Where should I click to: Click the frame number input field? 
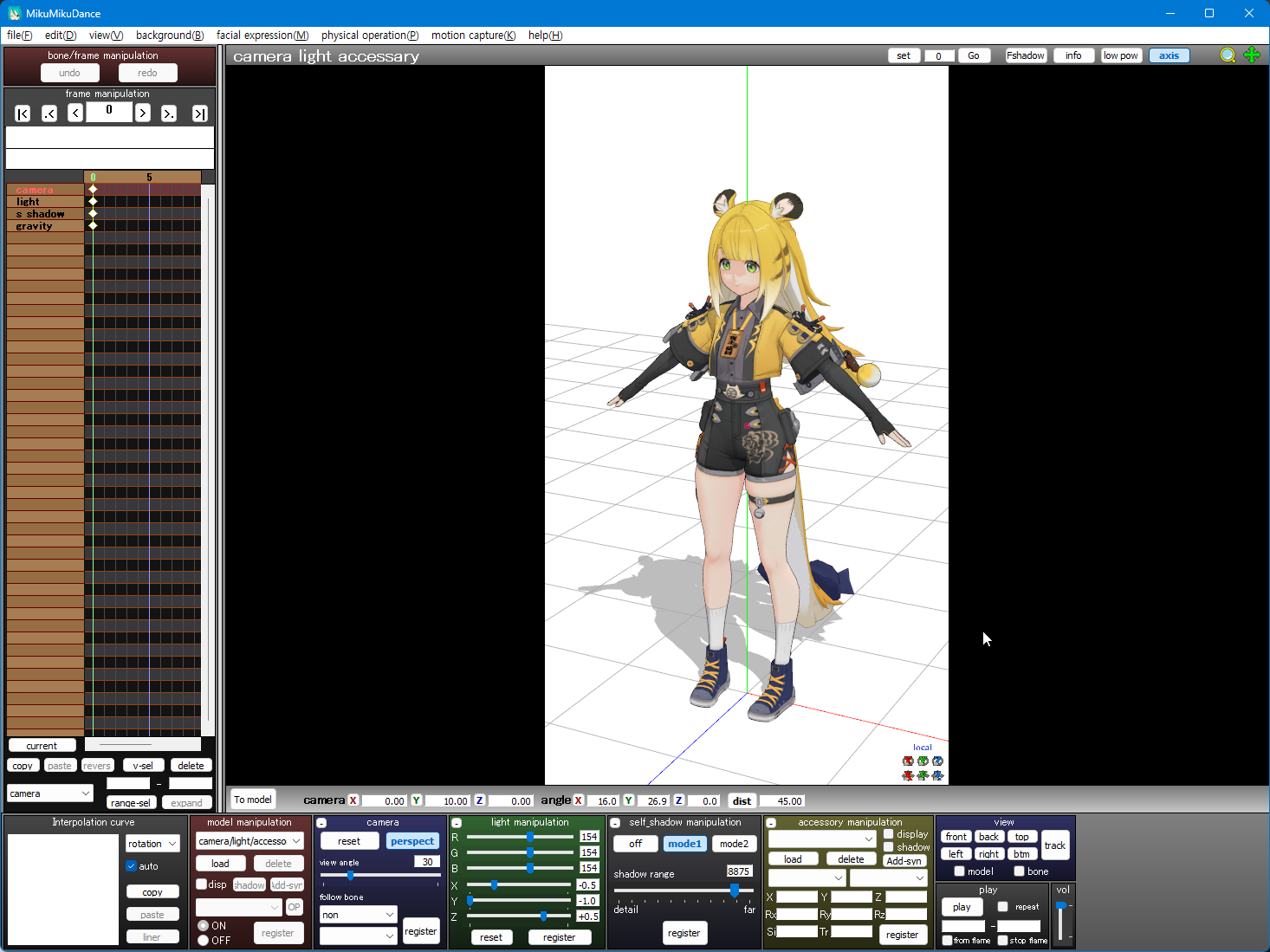pyautogui.click(x=109, y=112)
